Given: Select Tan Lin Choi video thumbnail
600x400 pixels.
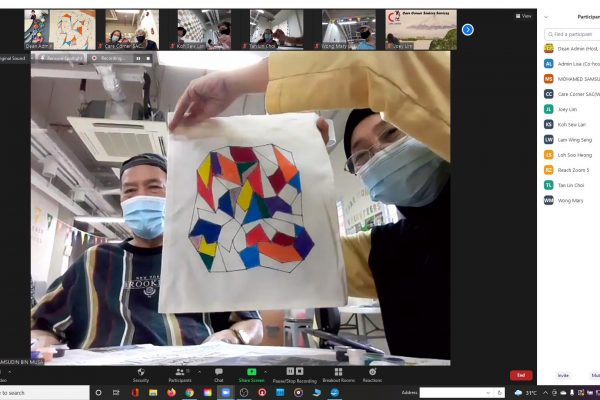Looking at the screenshot, I should [276, 29].
